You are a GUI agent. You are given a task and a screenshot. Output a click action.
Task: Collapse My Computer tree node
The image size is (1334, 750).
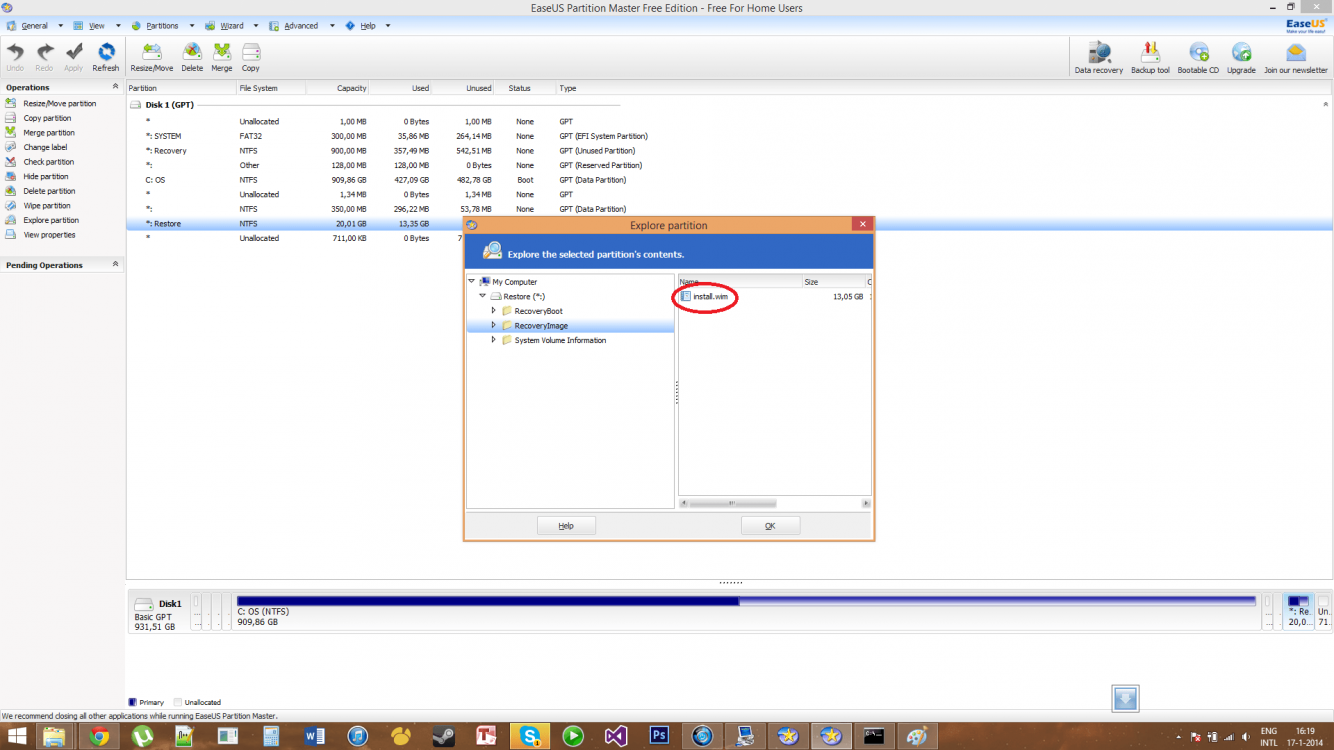(x=472, y=282)
